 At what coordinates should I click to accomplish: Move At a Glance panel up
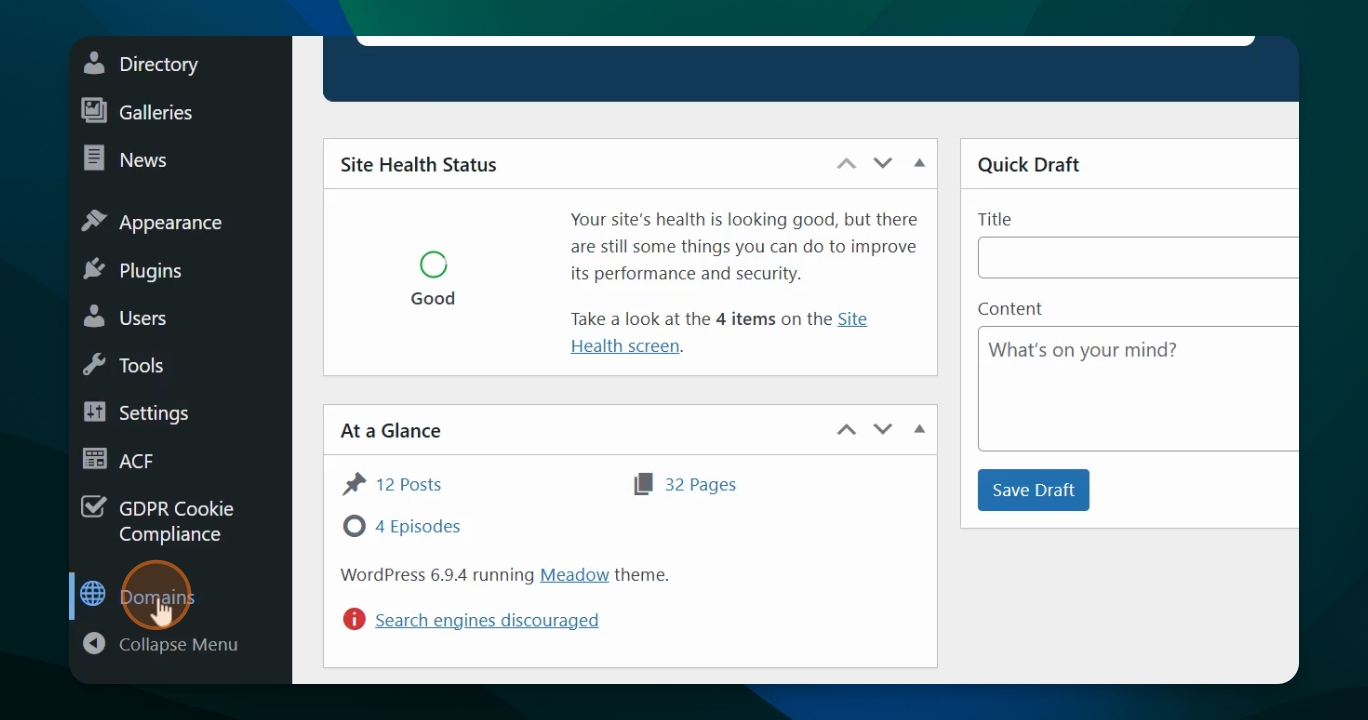[x=846, y=430]
